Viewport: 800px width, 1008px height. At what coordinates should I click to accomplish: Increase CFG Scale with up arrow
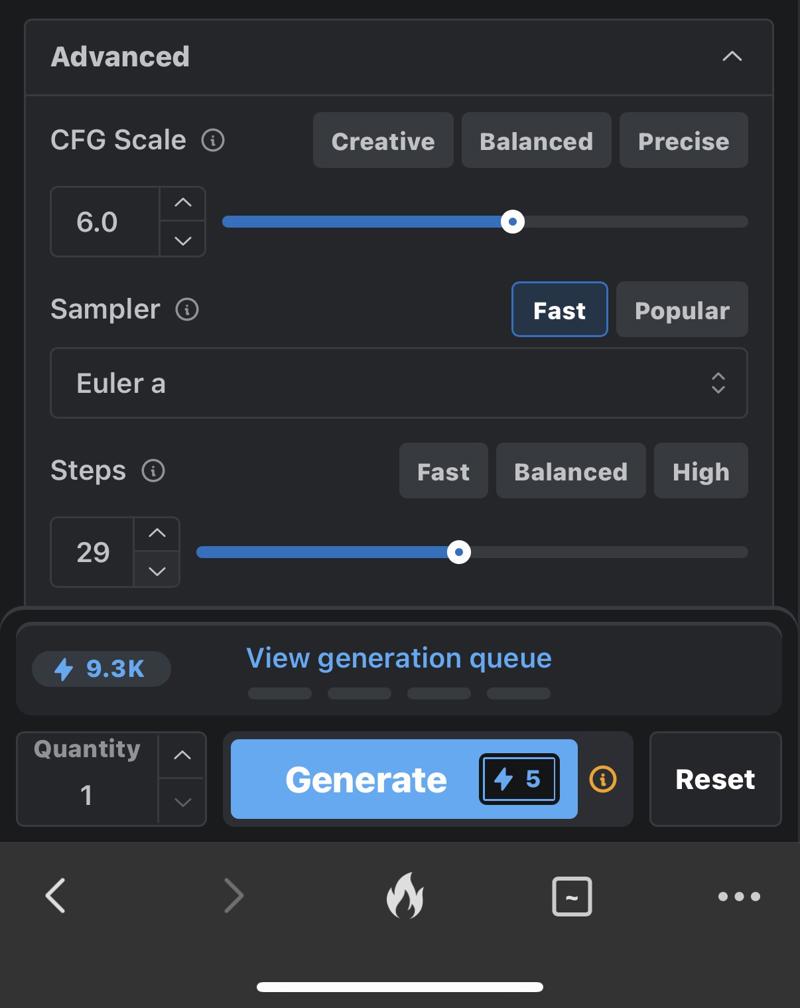coord(183,203)
